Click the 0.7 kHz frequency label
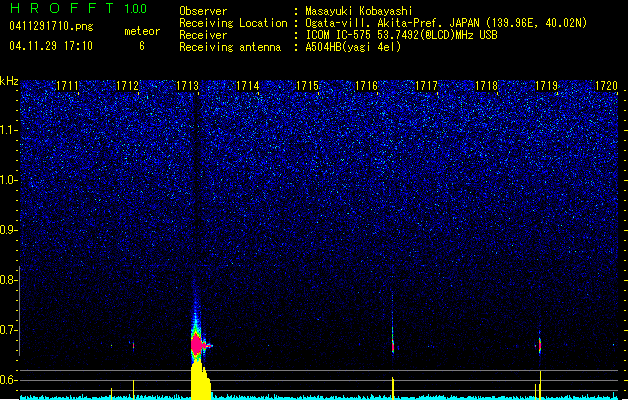This screenshot has width=629, height=400. point(9,330)
